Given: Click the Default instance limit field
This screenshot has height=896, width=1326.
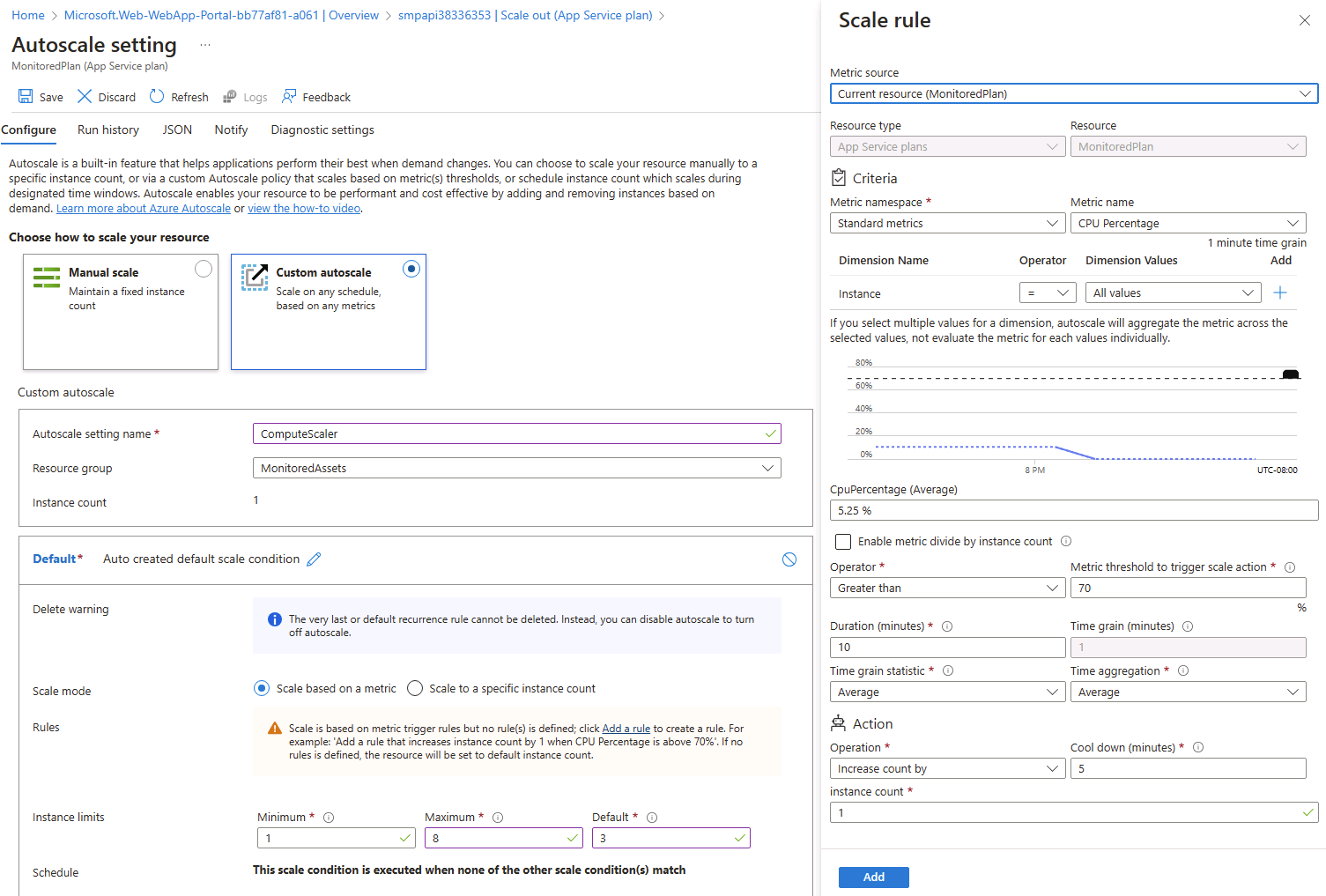Looking at the screenshot, I should click(671, 838).
